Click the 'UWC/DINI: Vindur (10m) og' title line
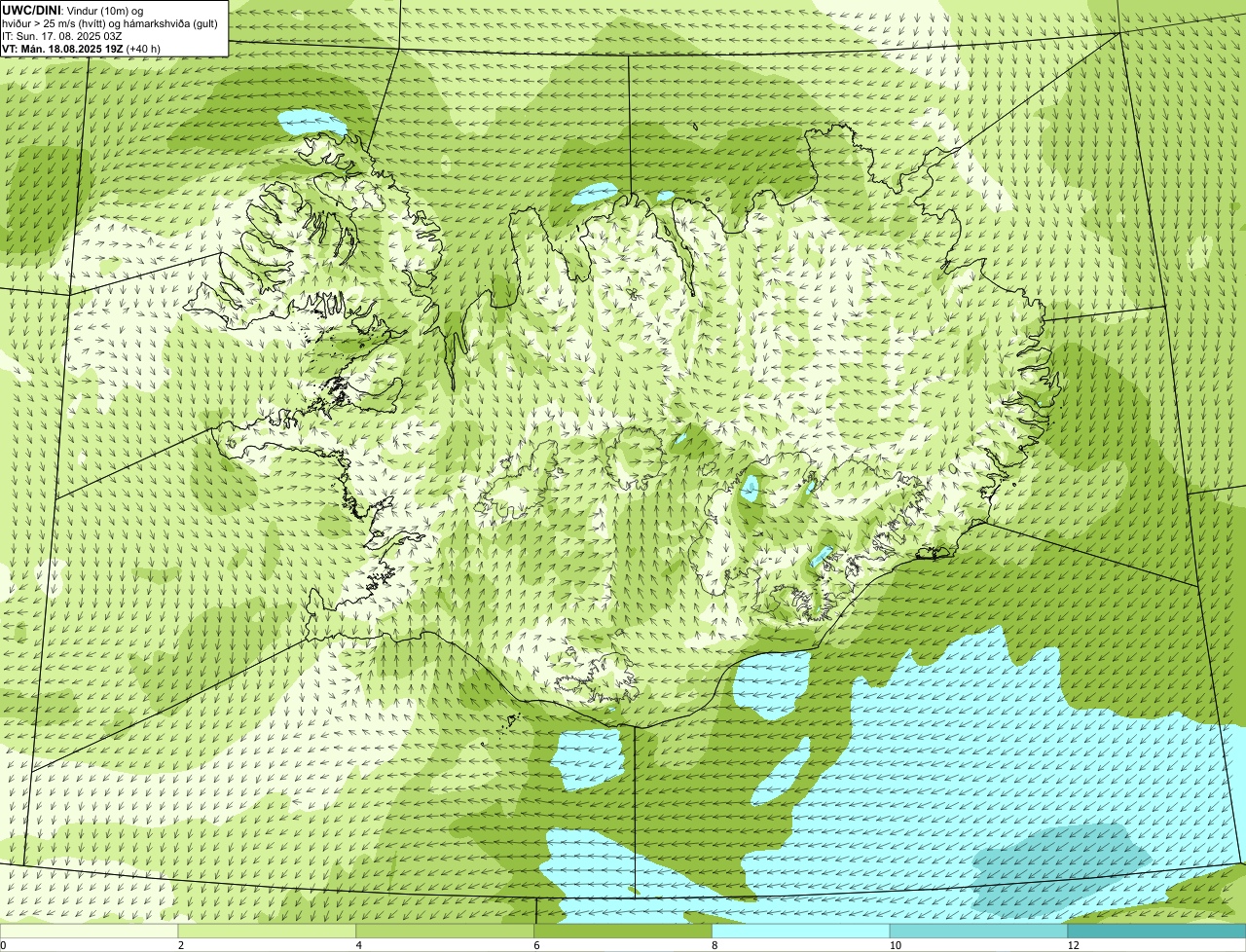This screenshot has width=1246, height=952. (x=72, y=10)
